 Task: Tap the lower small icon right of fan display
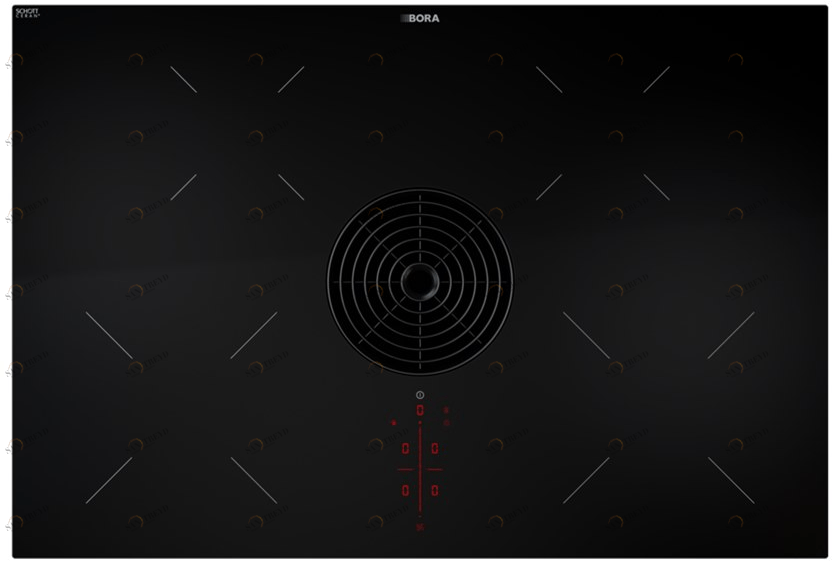point(446,424)
